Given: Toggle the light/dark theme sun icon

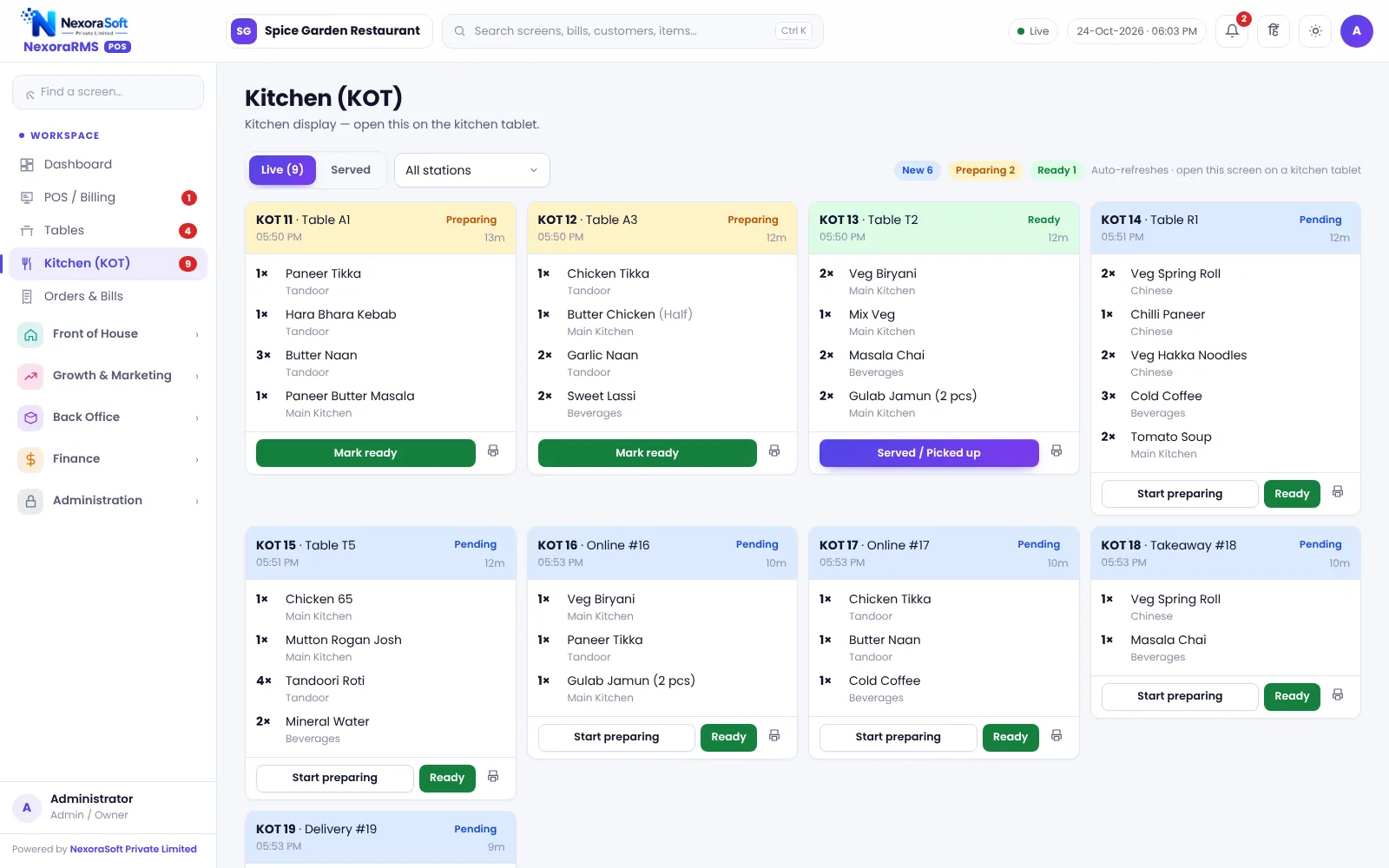Looking at the screenshot, I should 1315,31.
